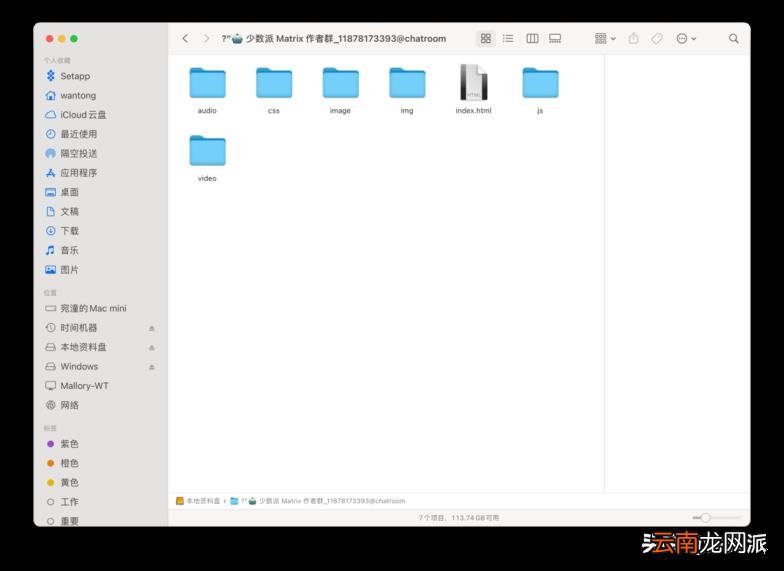Click the 7 items status text

tap(458, 518)
